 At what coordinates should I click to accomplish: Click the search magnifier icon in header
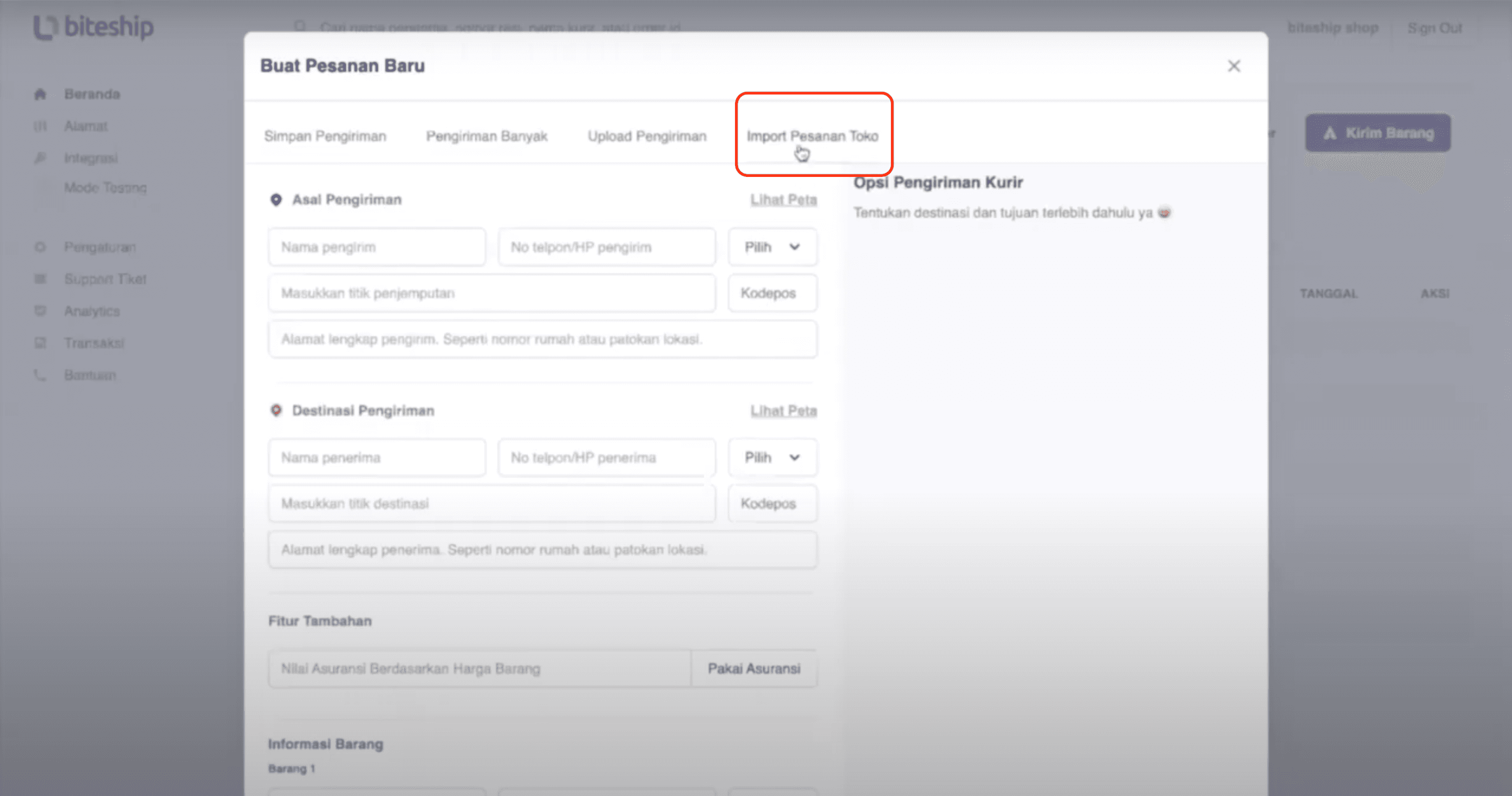300,26
